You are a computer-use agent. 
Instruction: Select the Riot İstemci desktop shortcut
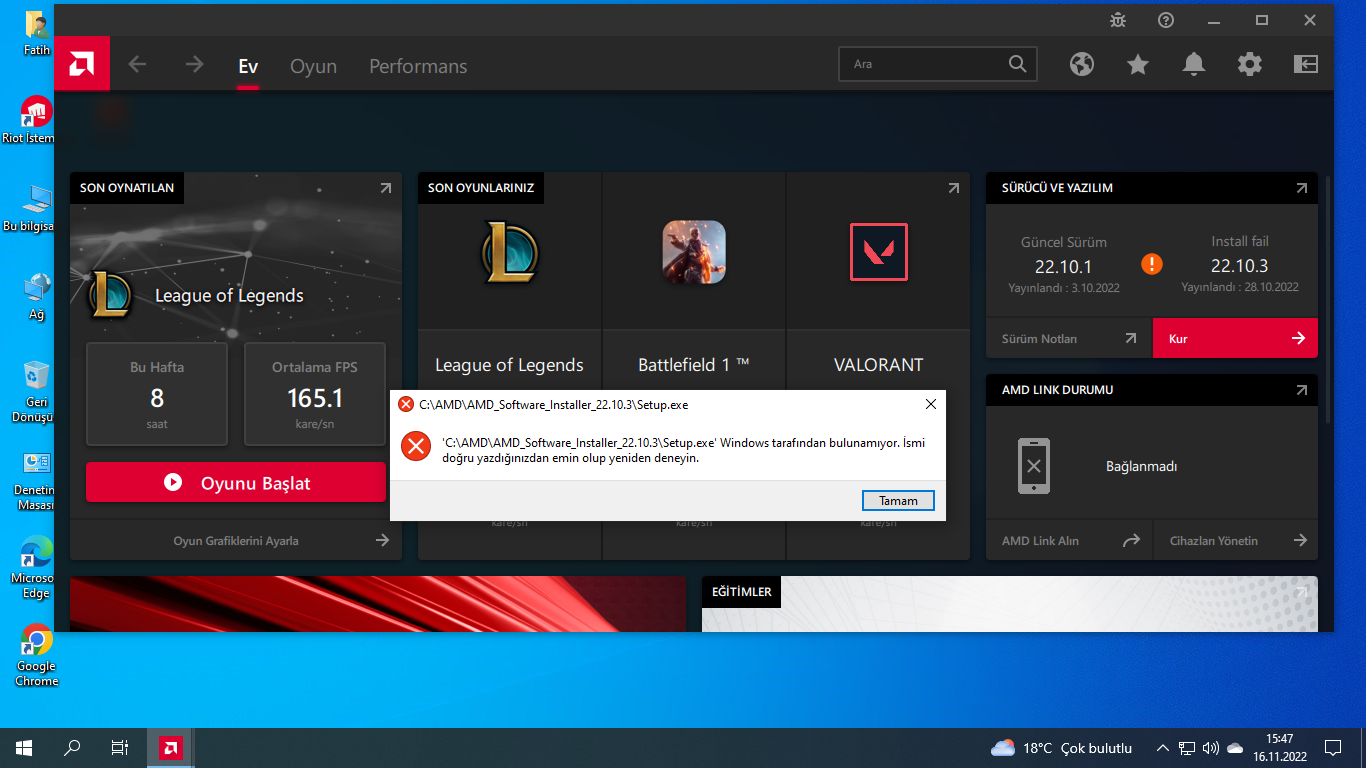37,120
